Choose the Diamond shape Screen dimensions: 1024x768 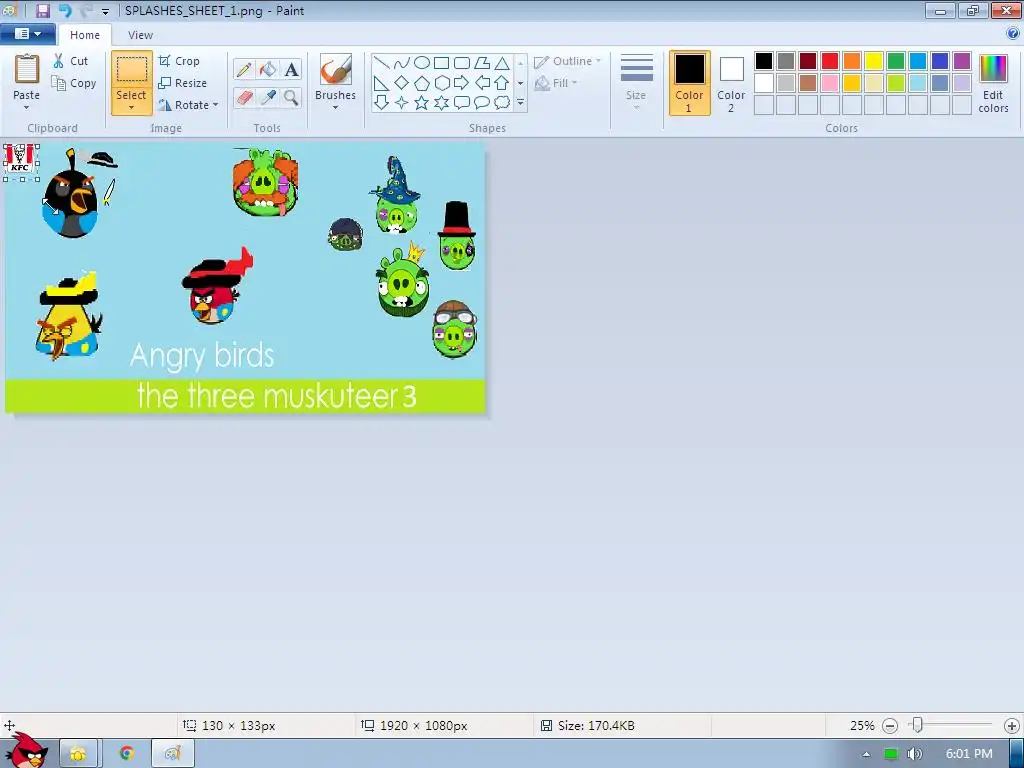402,83
